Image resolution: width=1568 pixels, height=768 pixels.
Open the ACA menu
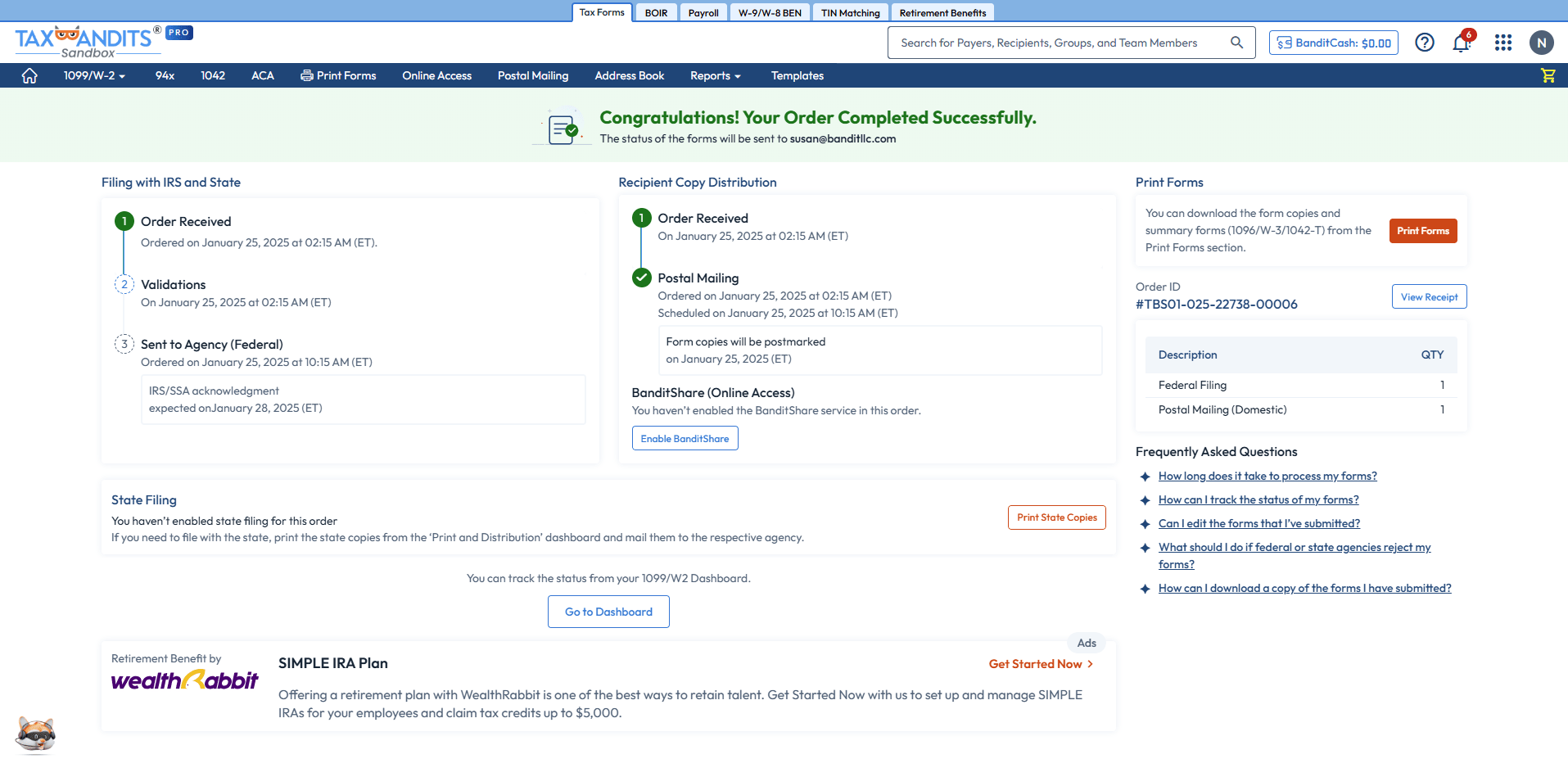click(263, 75)
